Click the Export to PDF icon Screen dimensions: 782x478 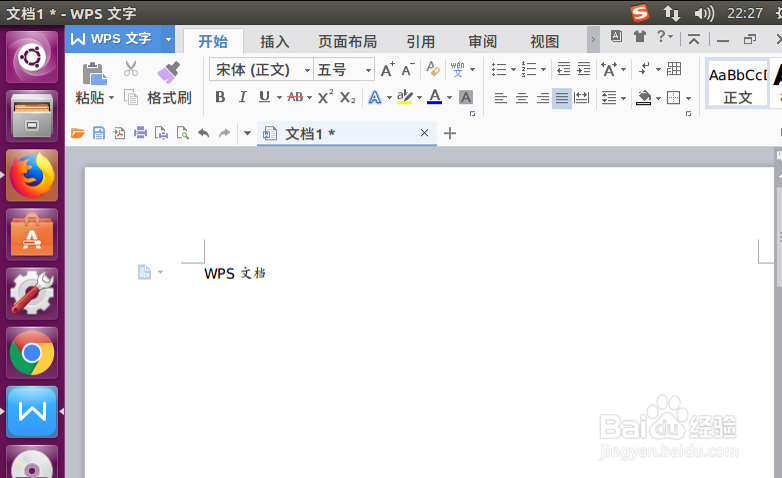pos(120,133)
